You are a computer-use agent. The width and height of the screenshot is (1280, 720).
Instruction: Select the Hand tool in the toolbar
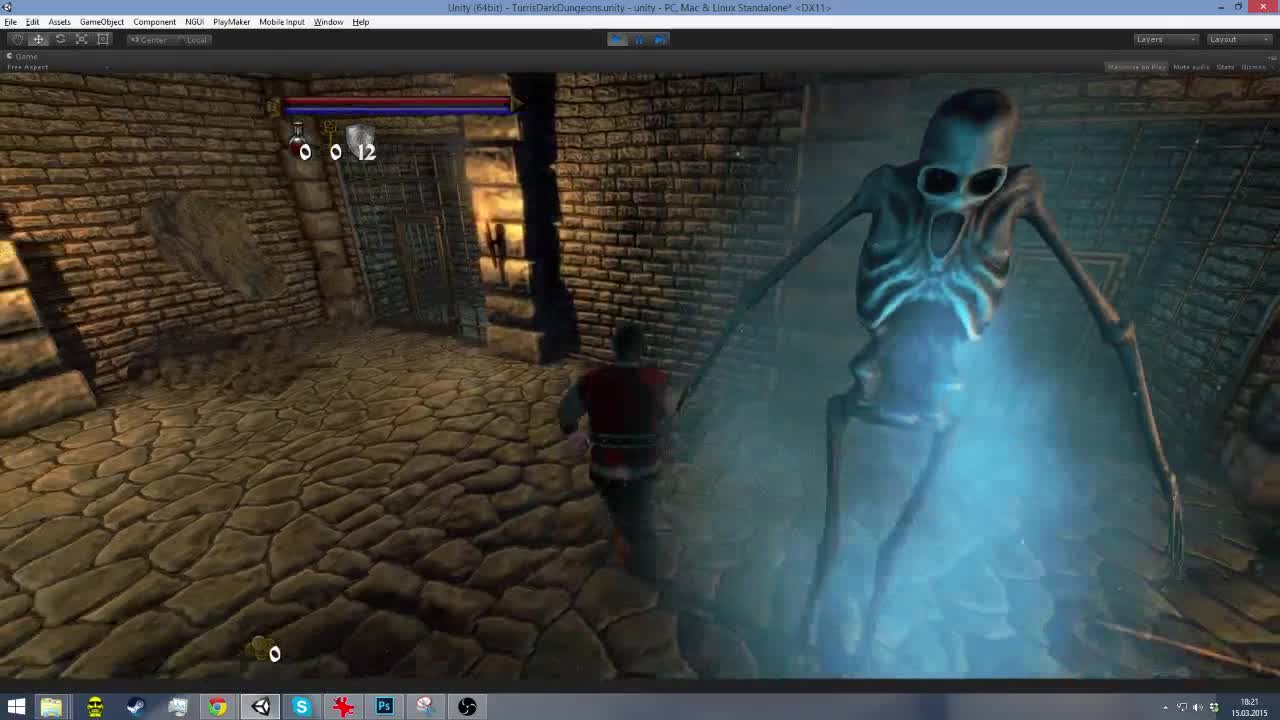[17, 39]
